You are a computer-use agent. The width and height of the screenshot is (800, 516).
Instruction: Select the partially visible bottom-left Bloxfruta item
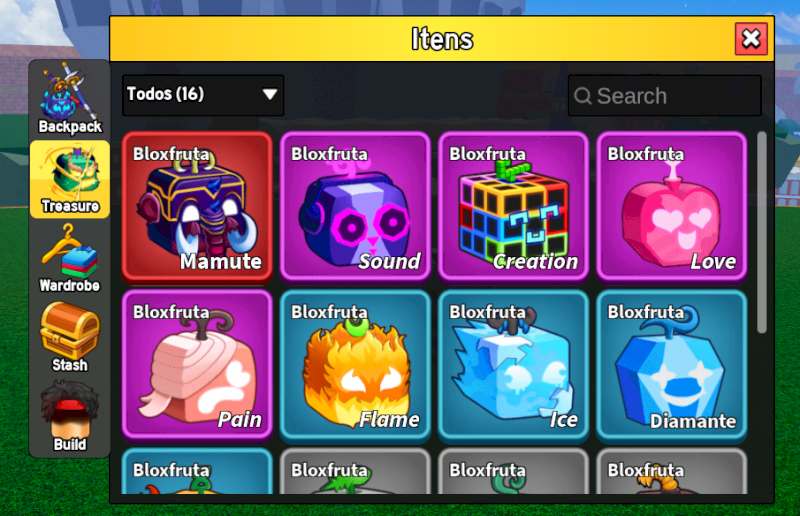197,471
